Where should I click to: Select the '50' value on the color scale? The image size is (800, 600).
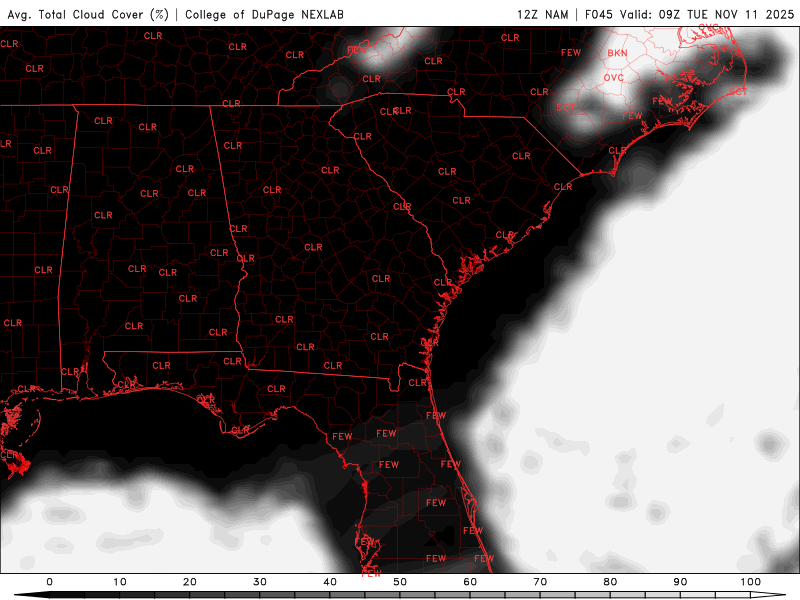click(400, 582)
